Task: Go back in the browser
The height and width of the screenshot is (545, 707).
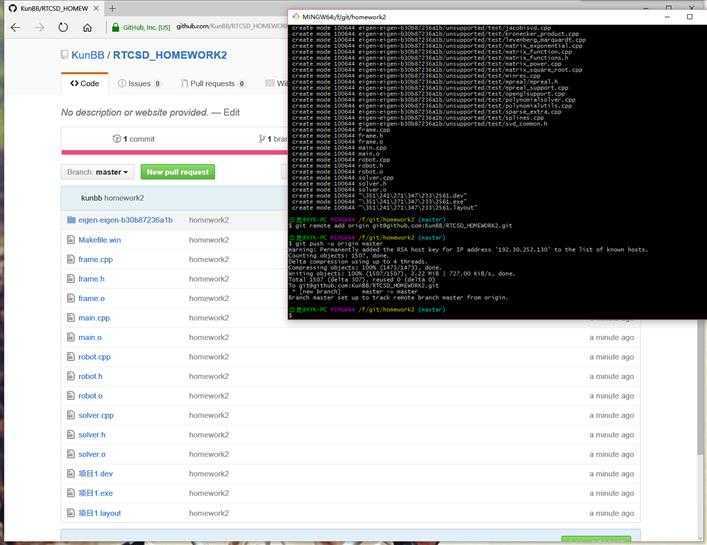Action: (x=15, y=27)
